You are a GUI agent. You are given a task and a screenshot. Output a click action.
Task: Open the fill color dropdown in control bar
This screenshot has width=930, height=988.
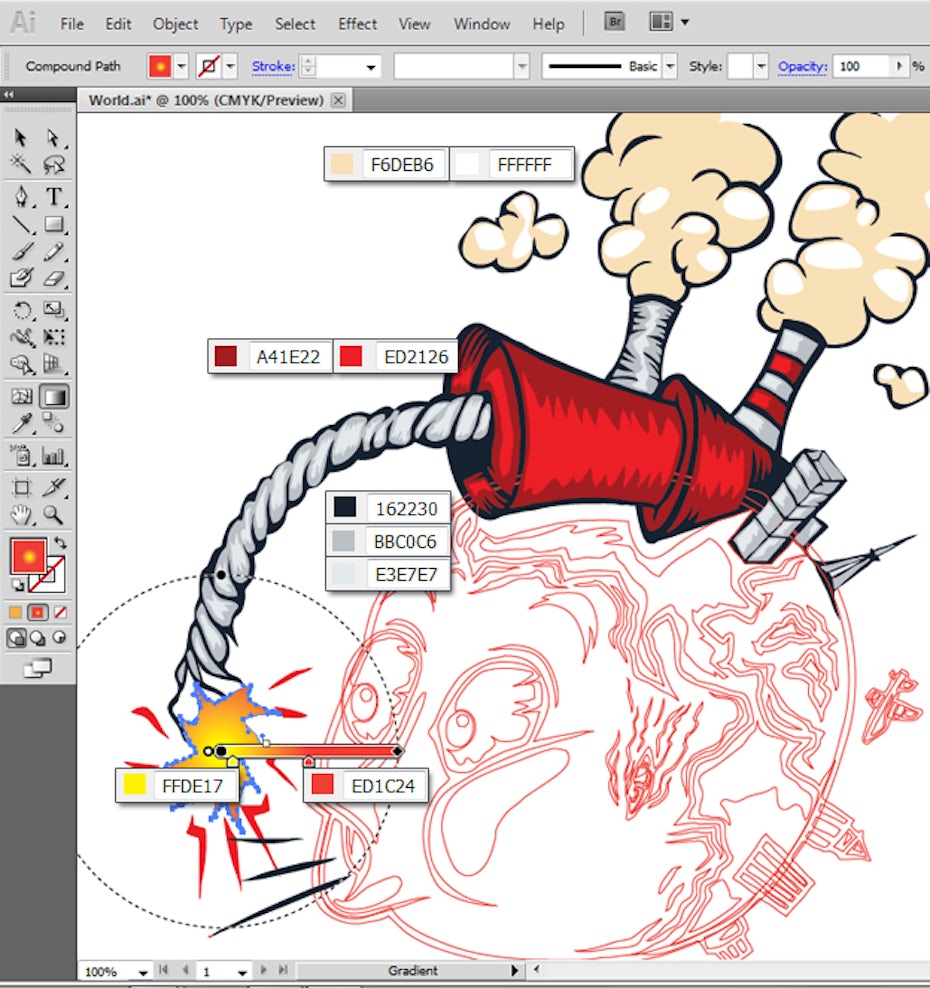click(x=181, y=67)
